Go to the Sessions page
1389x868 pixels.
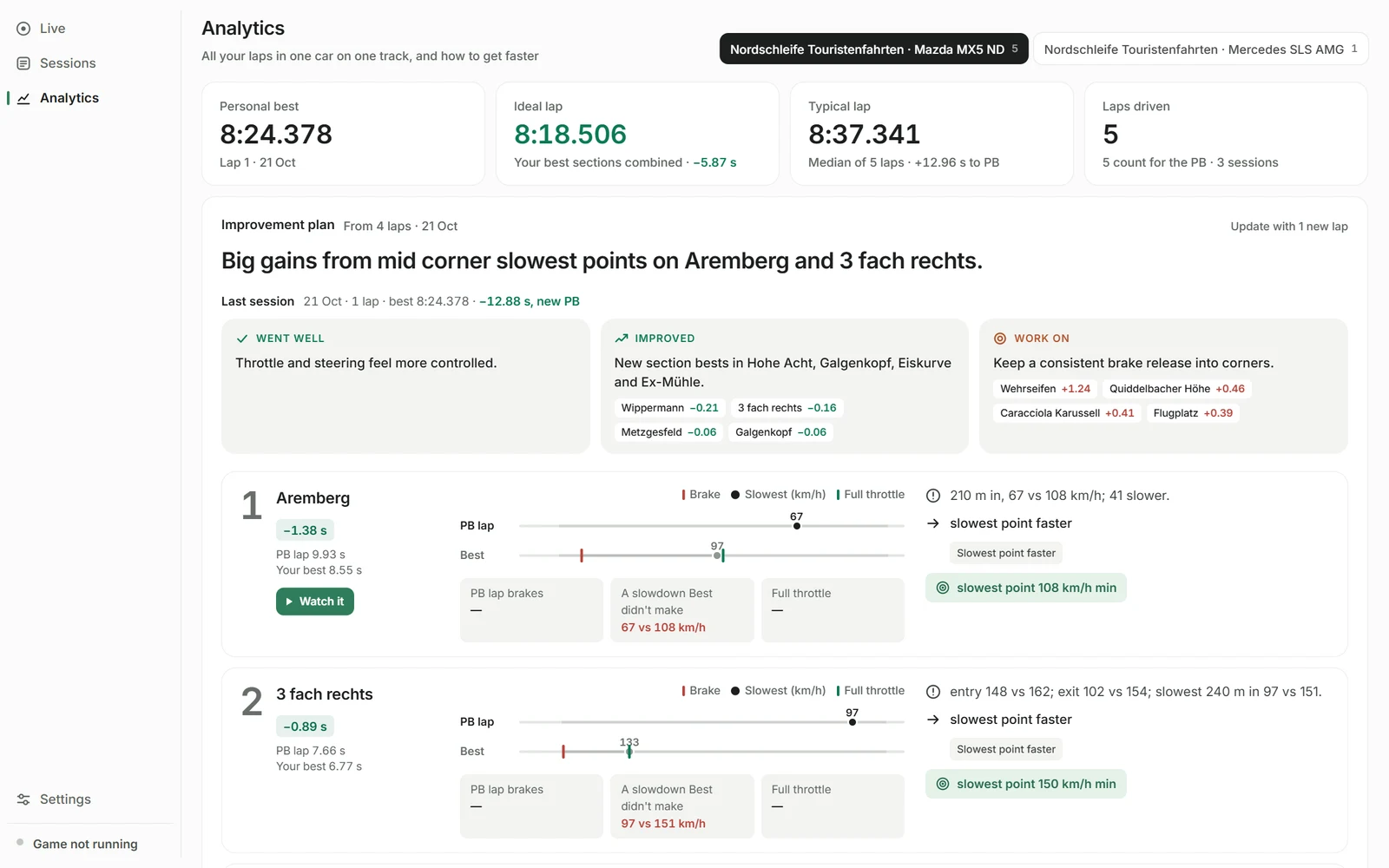(68, 63)
